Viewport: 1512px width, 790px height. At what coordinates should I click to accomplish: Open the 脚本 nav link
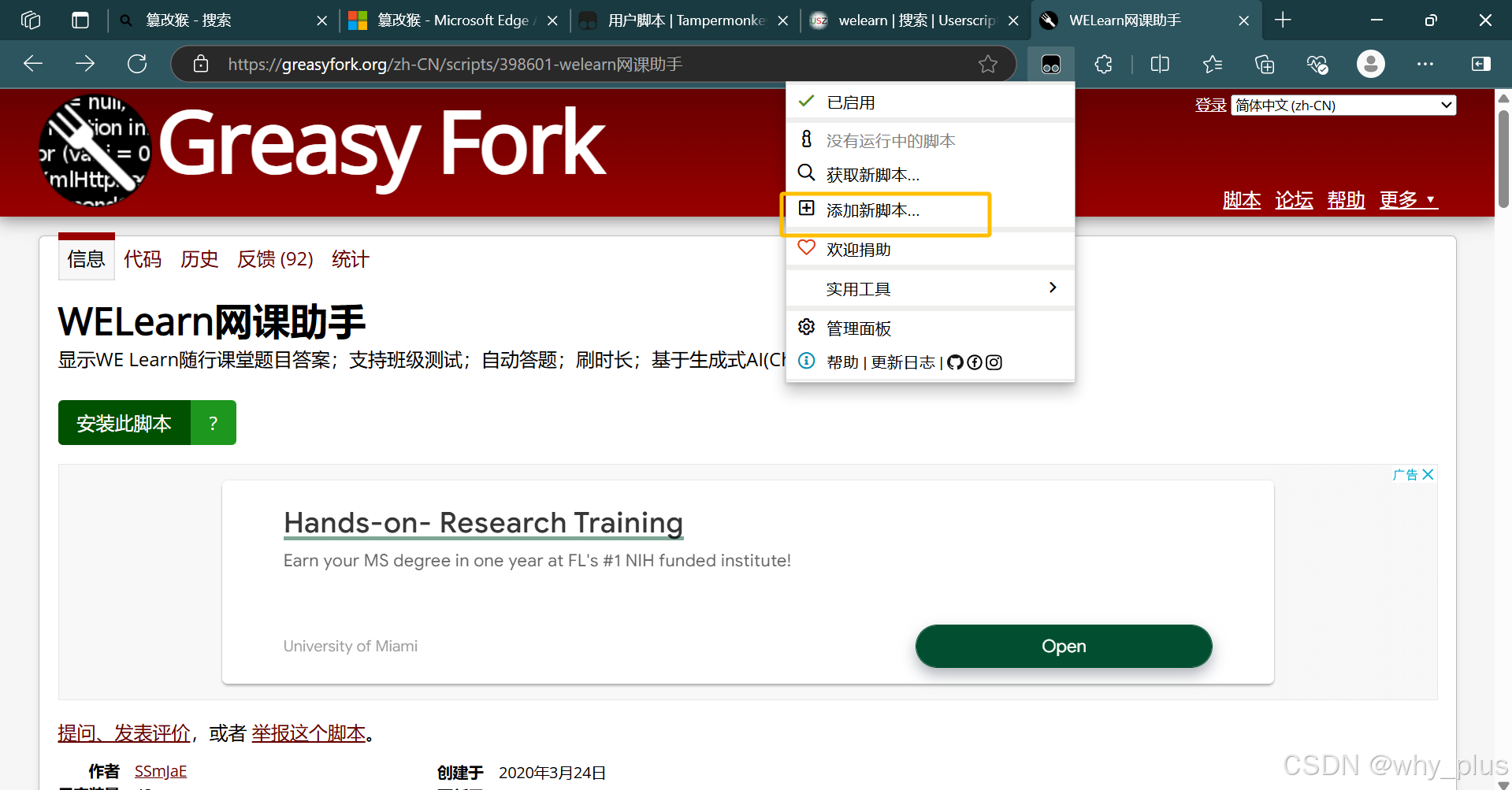tap(1242, 200)
